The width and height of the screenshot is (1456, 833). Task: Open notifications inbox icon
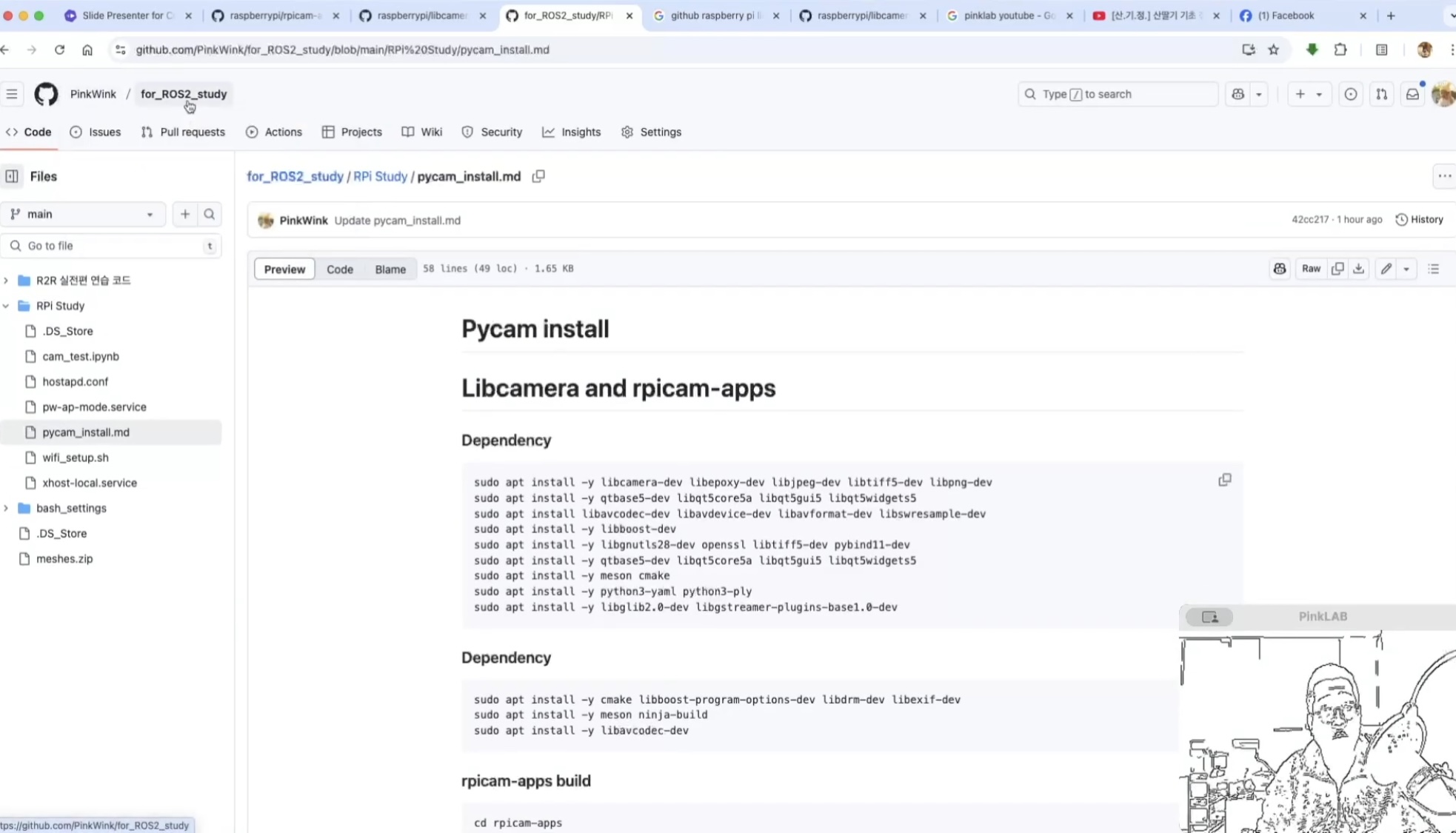1412,94
